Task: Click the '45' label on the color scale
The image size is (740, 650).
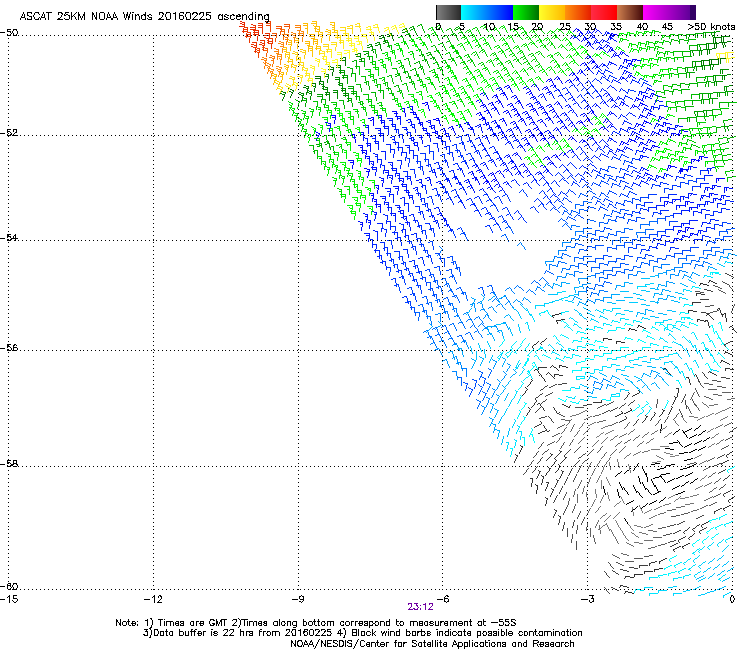Action: pos(667,27)
